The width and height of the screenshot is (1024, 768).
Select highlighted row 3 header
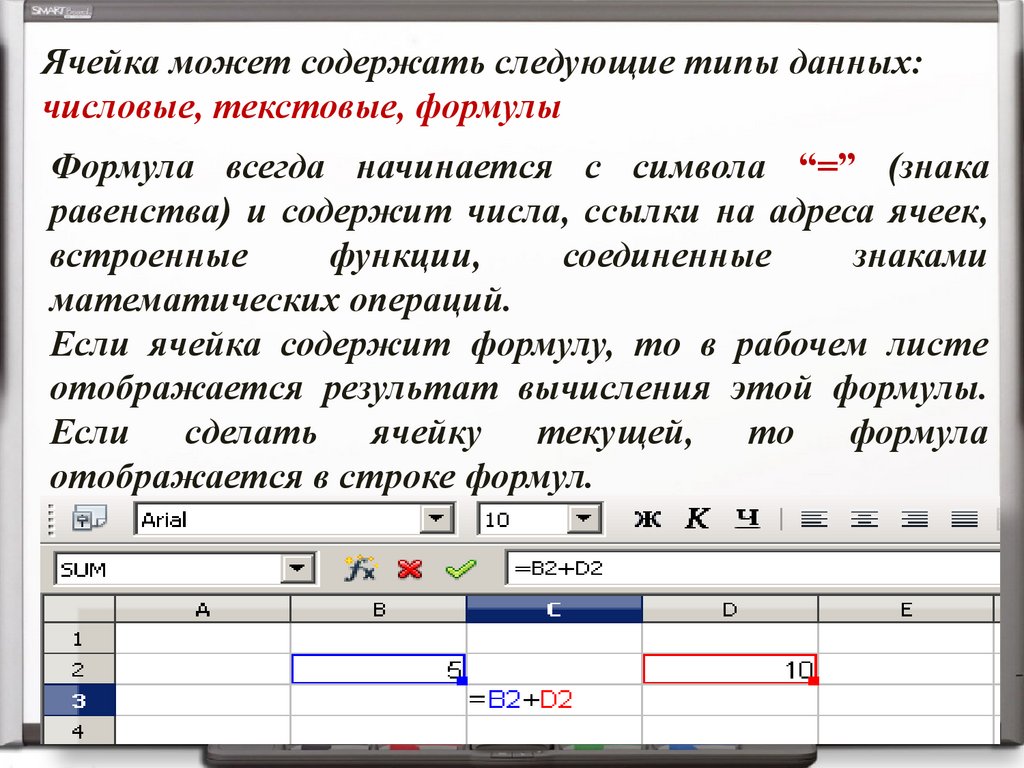[78, 700]
